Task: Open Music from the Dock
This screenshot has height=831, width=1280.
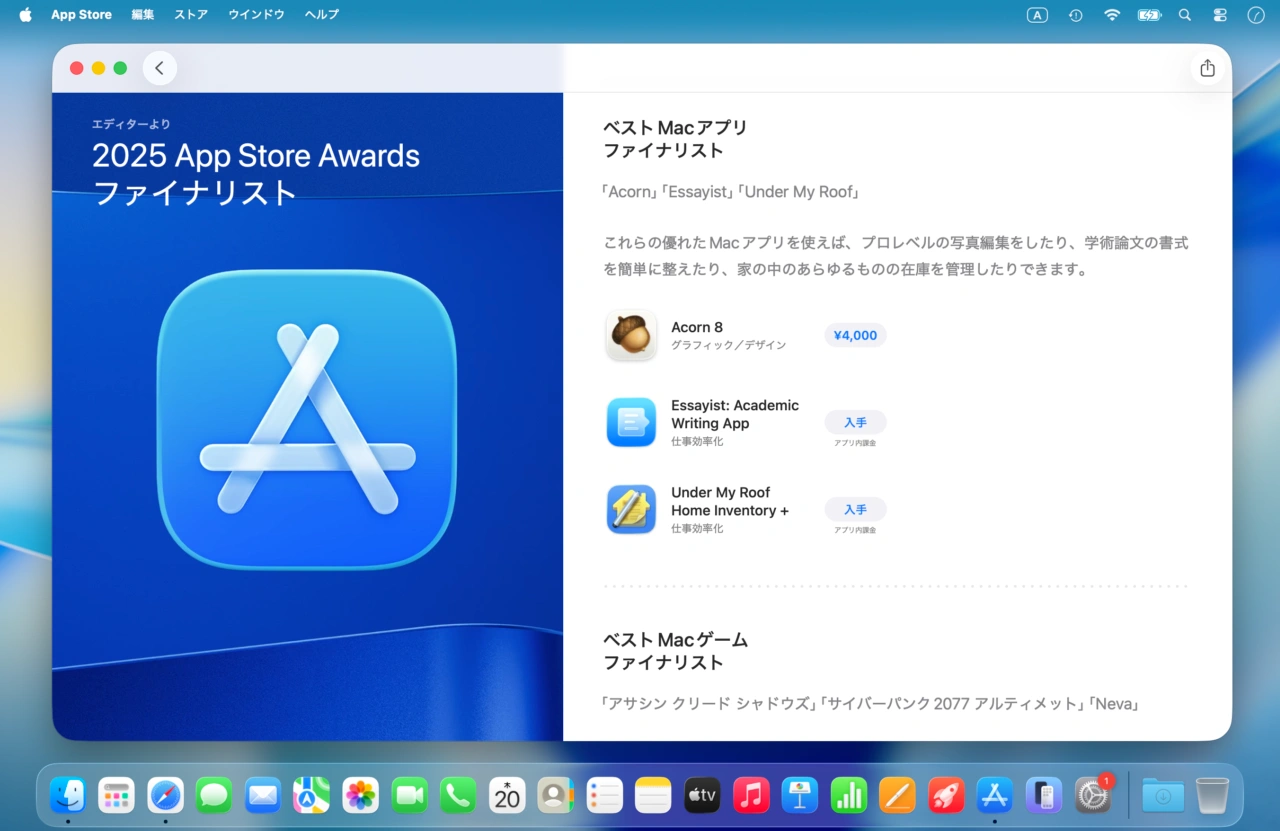Action: (751, 795)
